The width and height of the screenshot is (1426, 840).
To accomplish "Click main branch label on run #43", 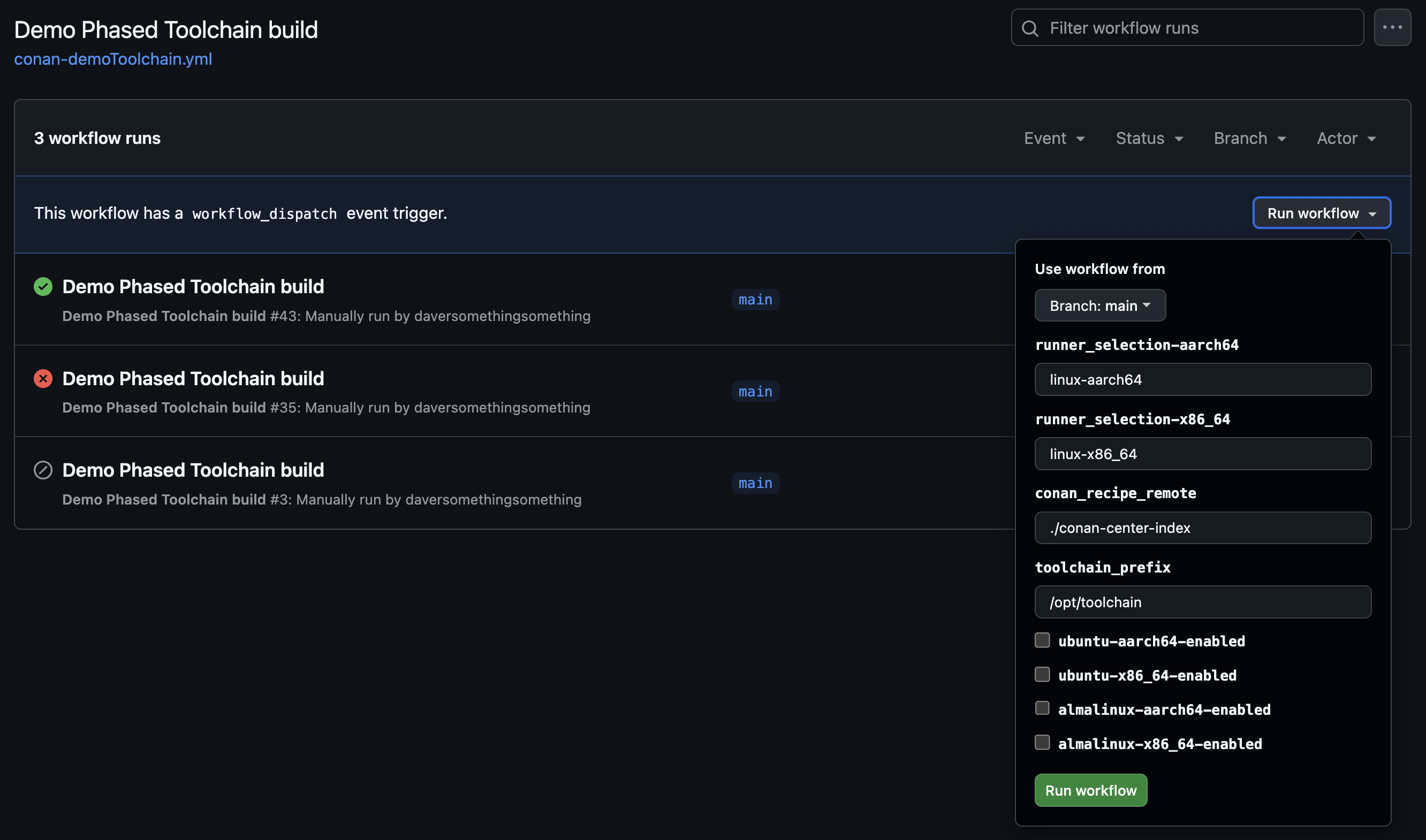I will [x=755, y=300].
